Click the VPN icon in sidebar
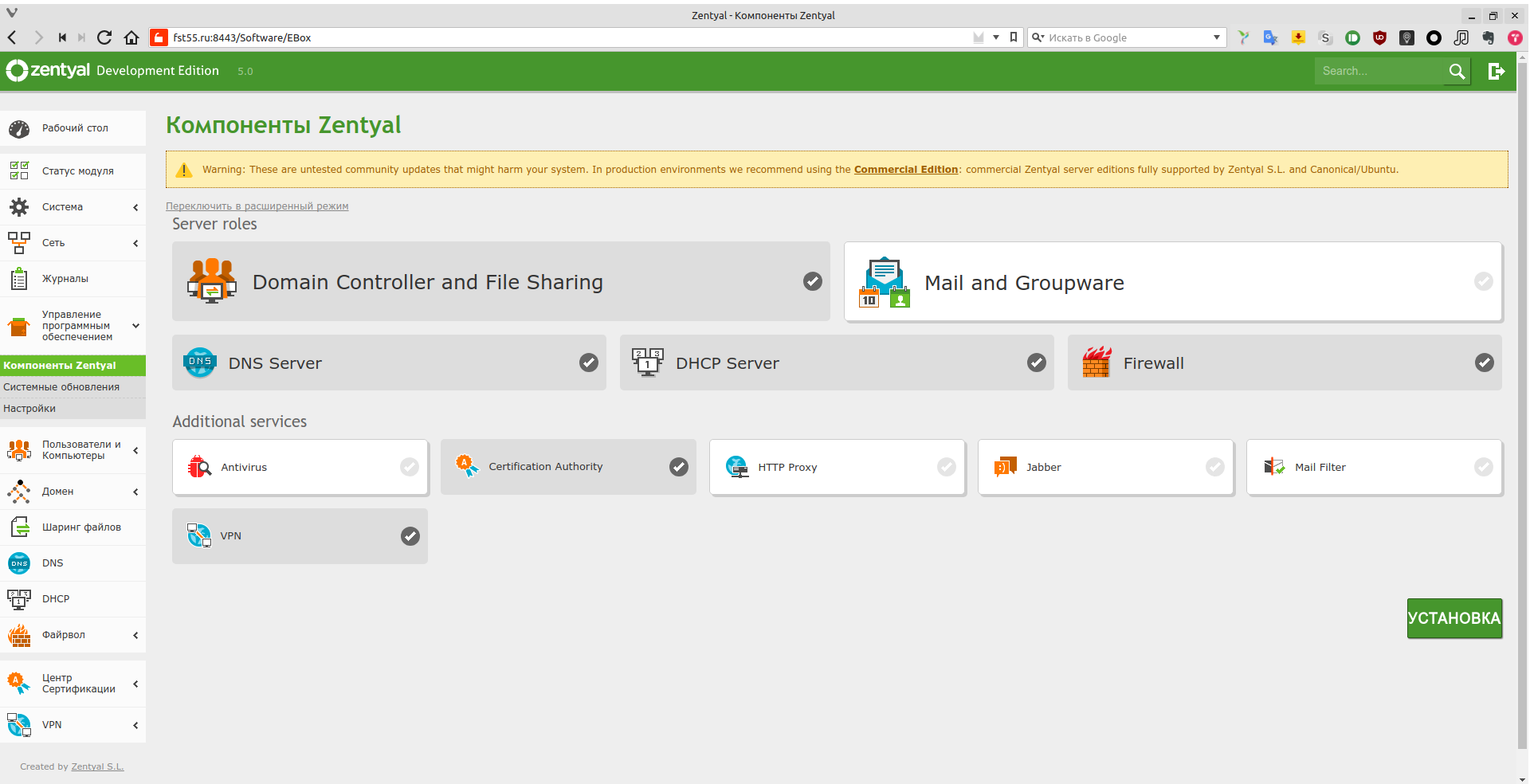The image size is (1530, 784). [x=19, y=725]
